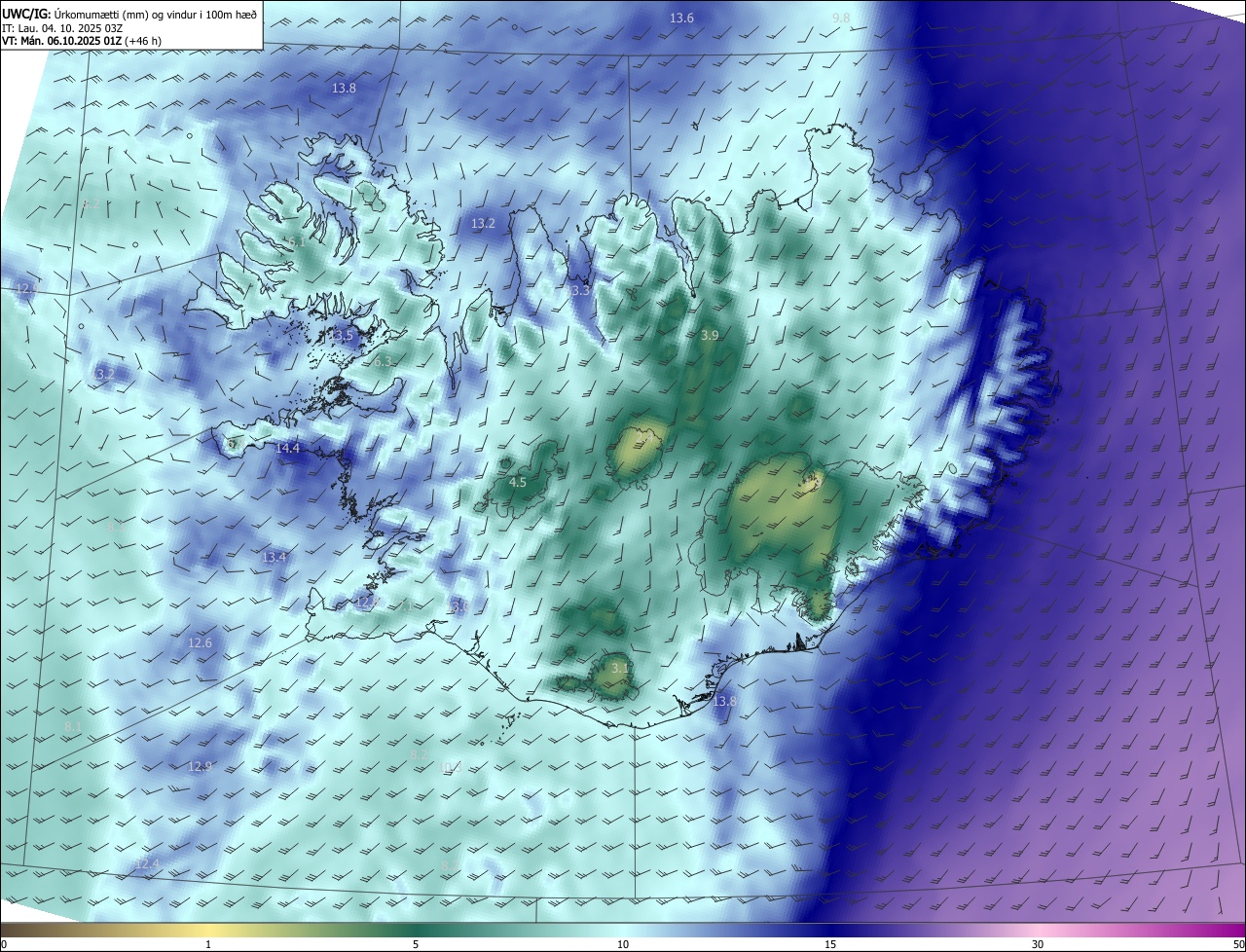This screenshot has width=1246, height=952.
Task: Click the 4.5 value label
Action: coord(518,482)
